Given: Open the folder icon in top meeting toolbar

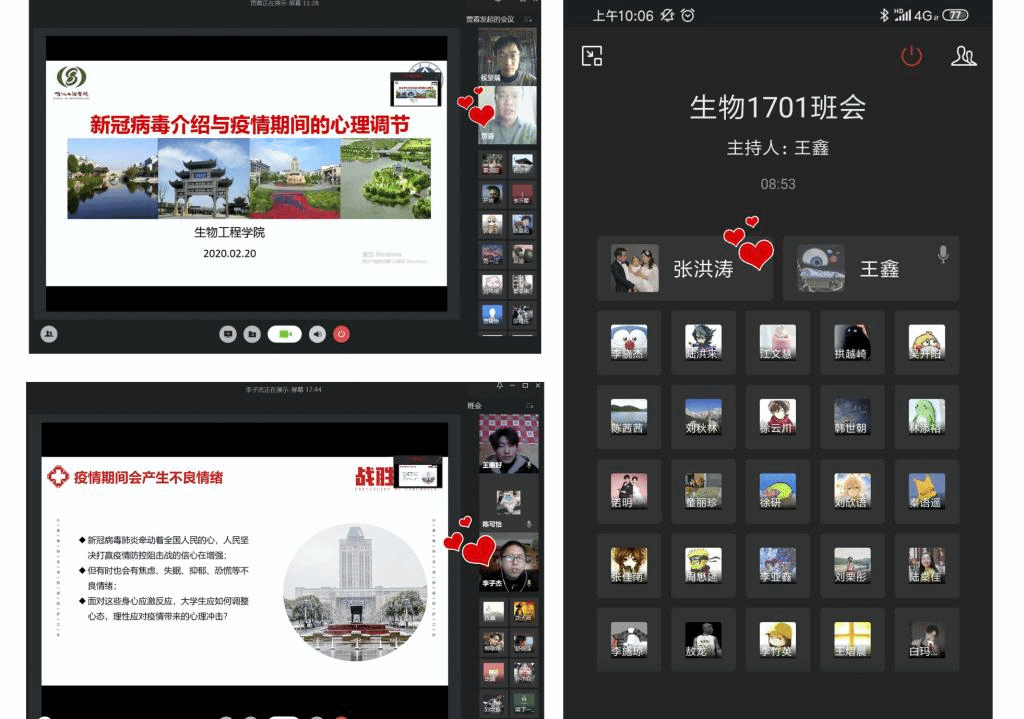Looking at the screenshot, I should [x=252, y=334].
